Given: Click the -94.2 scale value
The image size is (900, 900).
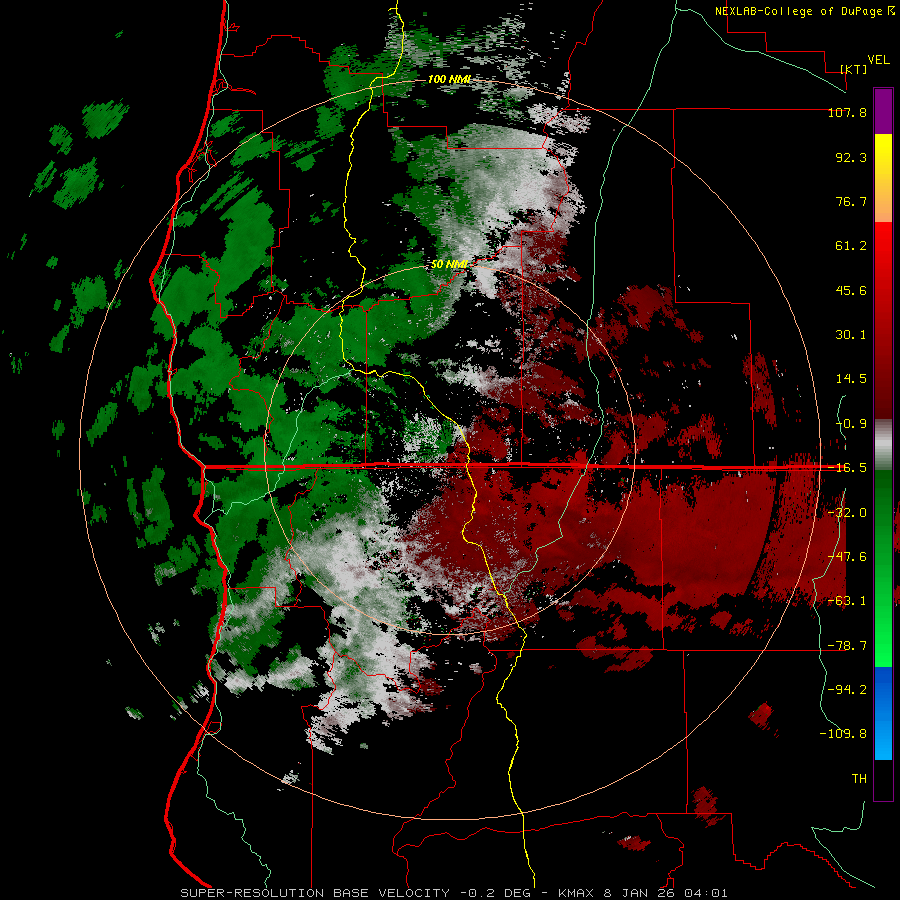Looking at the screenshot, I should 847,690.
